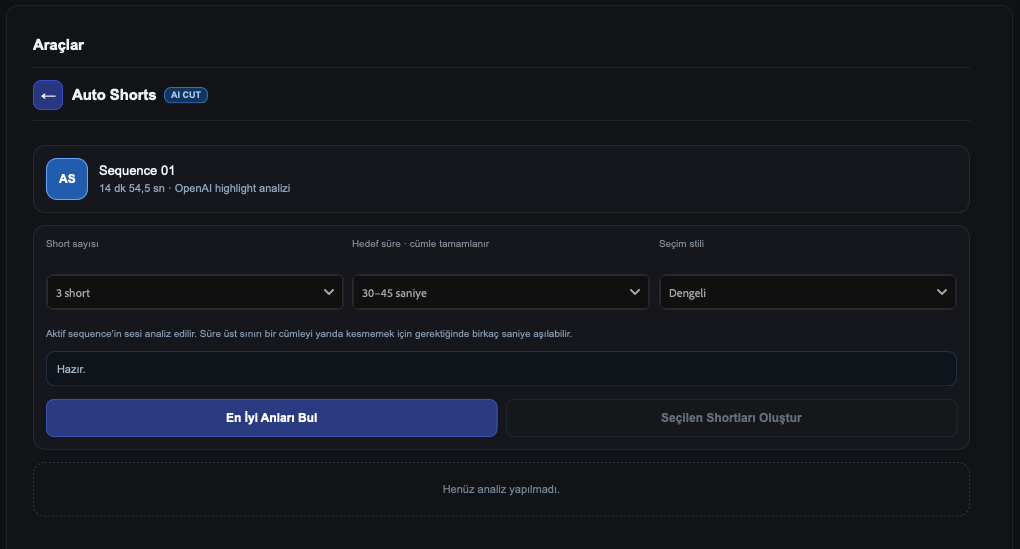Click the En İyi Anları Bul button
The image size is (1020, 549).
272,418
